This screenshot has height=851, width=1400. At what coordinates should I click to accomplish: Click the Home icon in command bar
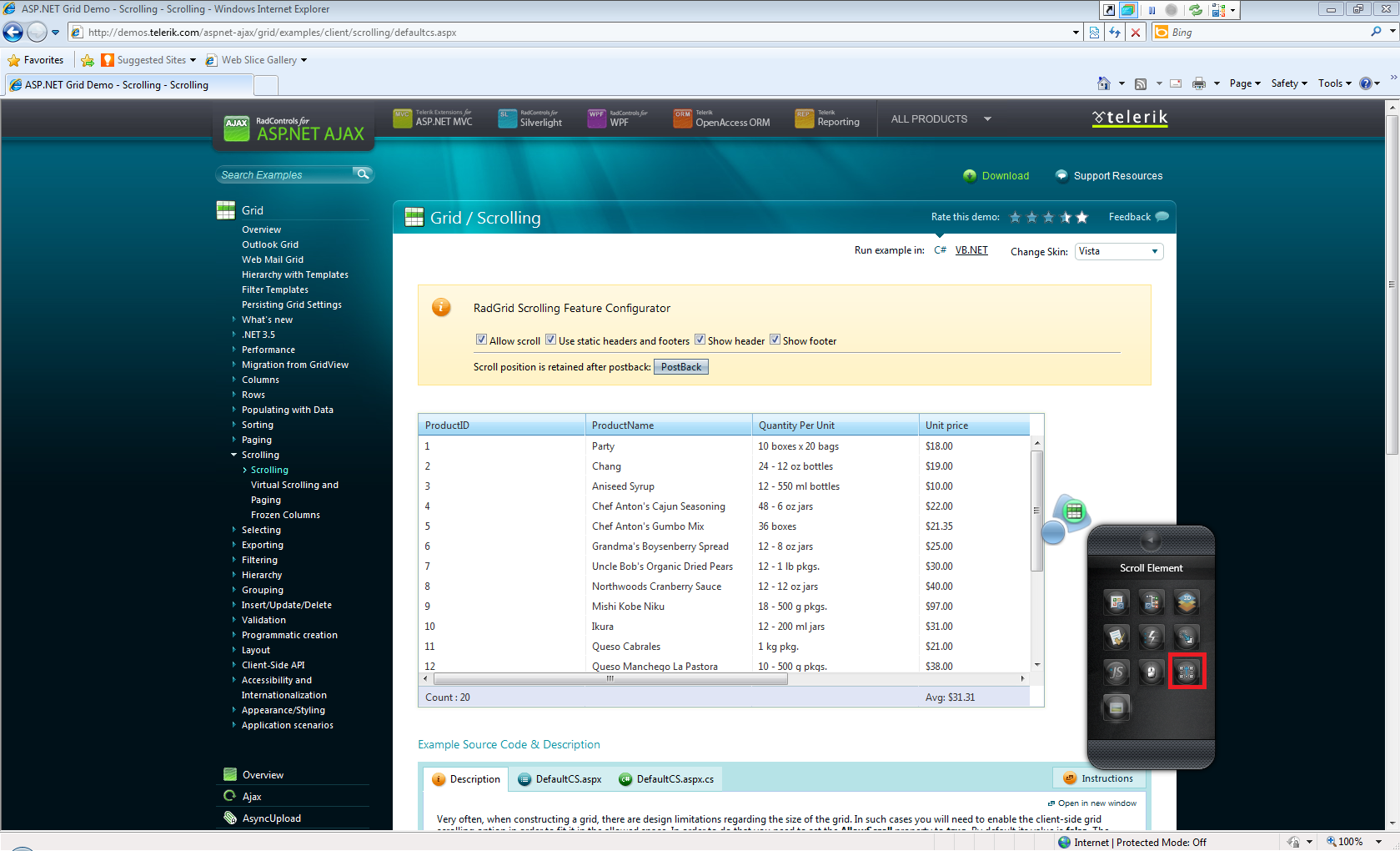[1104, 83]
